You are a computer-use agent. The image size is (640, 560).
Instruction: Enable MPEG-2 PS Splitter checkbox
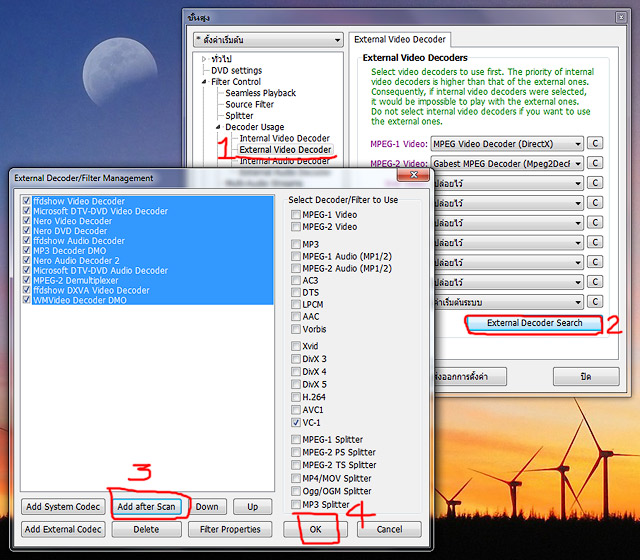tap(296, 452)
